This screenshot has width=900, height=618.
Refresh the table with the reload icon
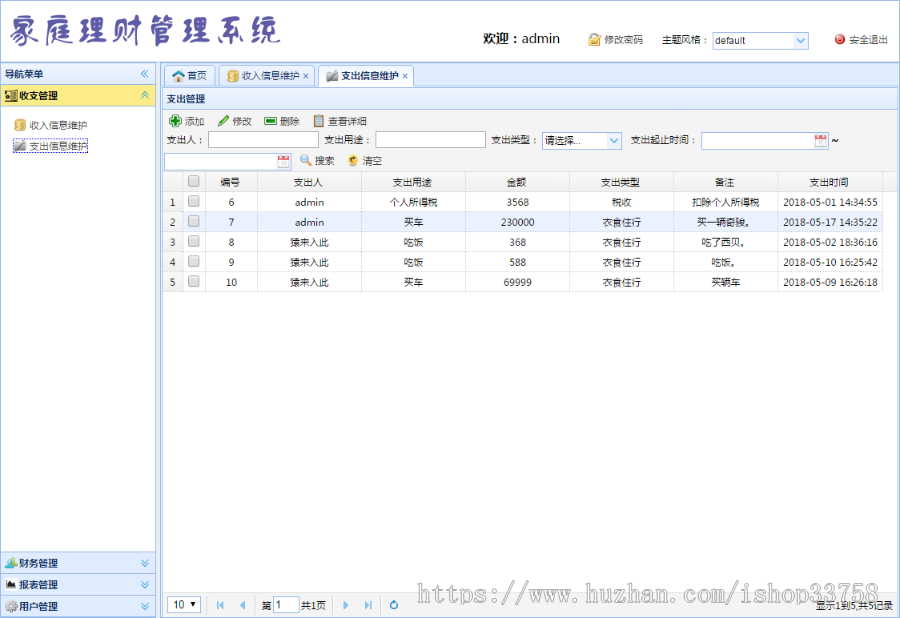click(395, 604)
